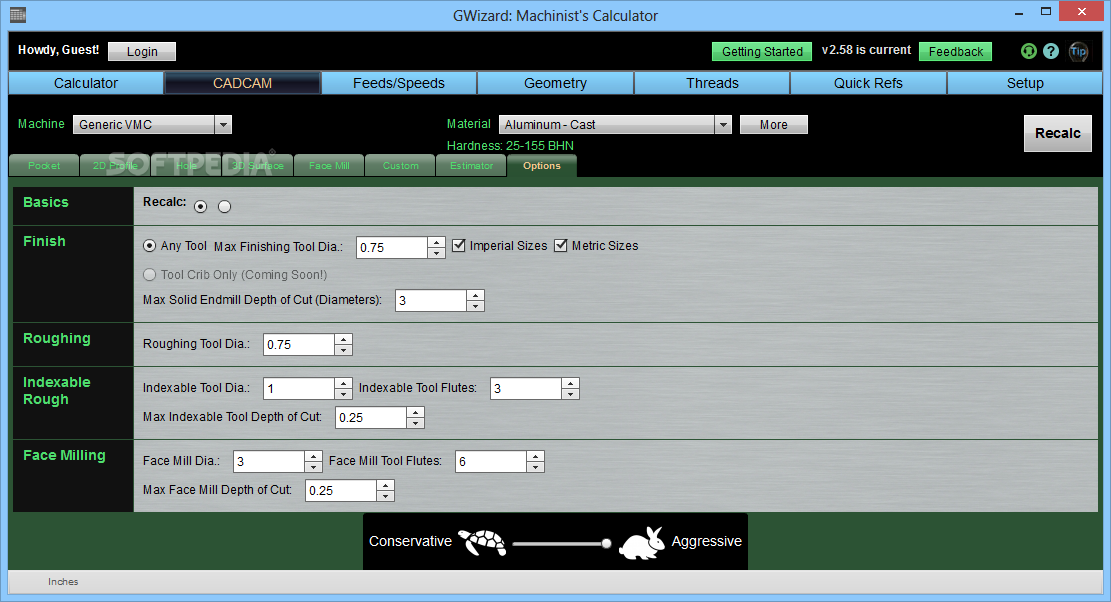Click the Roughing Tool Dia. input field
Image resolution: width=1111 pixels, height=602 pixels.
(299, 344)
